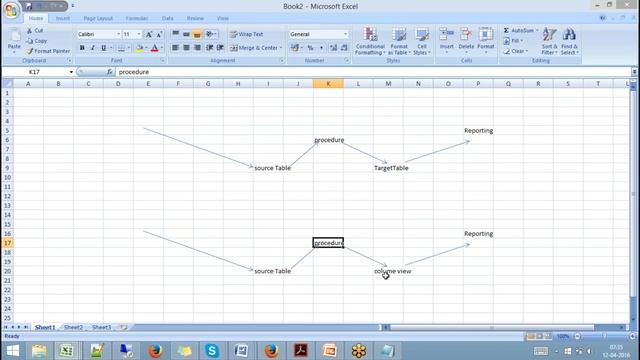Activate Format Painter
Screen dimensions: 640x360
tap(48, 51)
